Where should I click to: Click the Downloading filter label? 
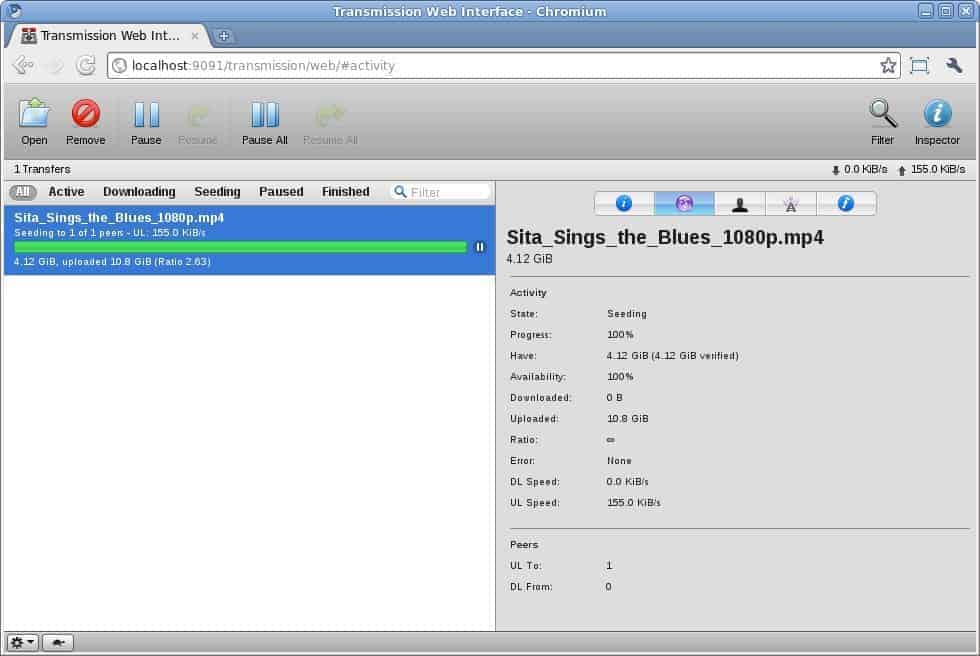139,191
